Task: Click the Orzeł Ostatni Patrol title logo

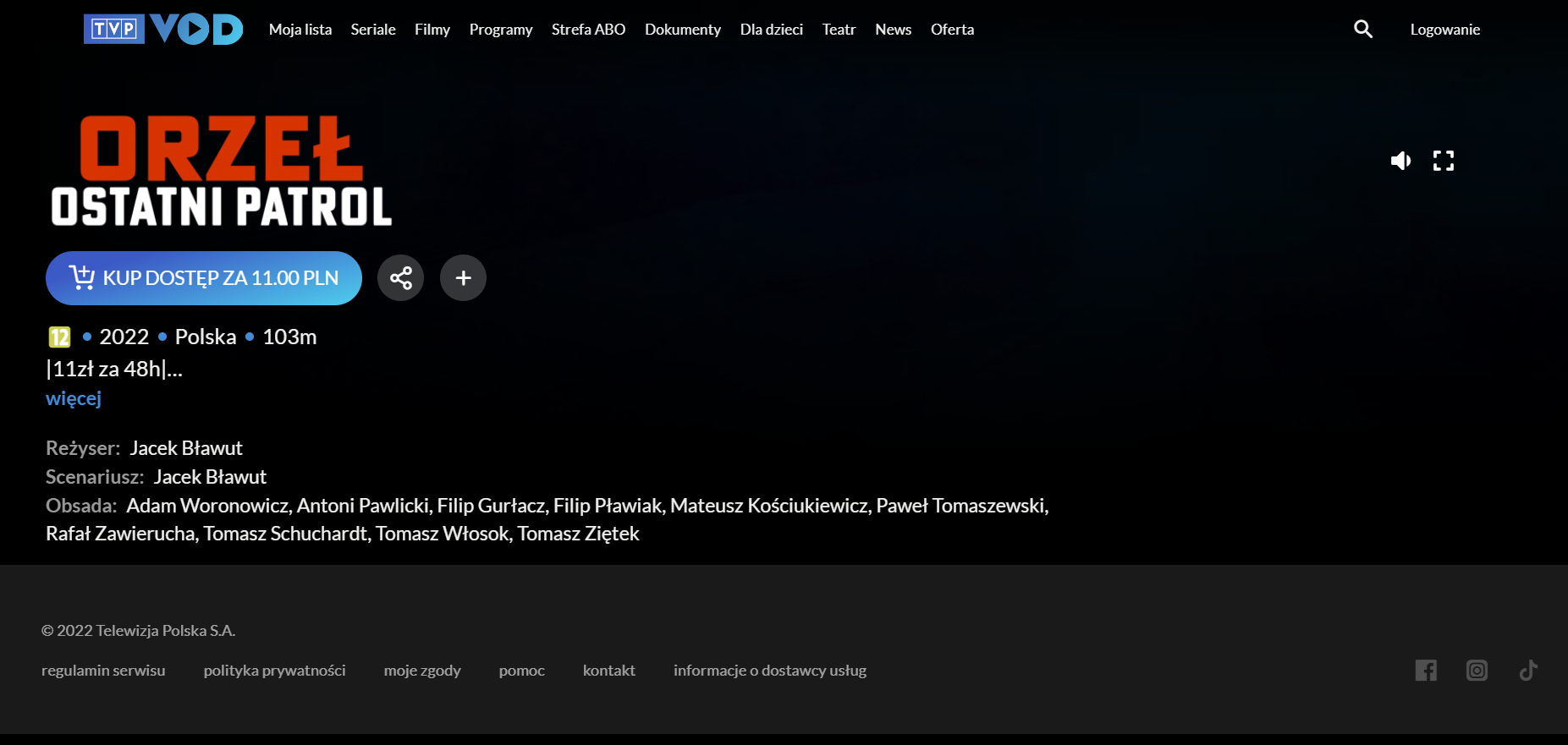Action: pos(222,171)
